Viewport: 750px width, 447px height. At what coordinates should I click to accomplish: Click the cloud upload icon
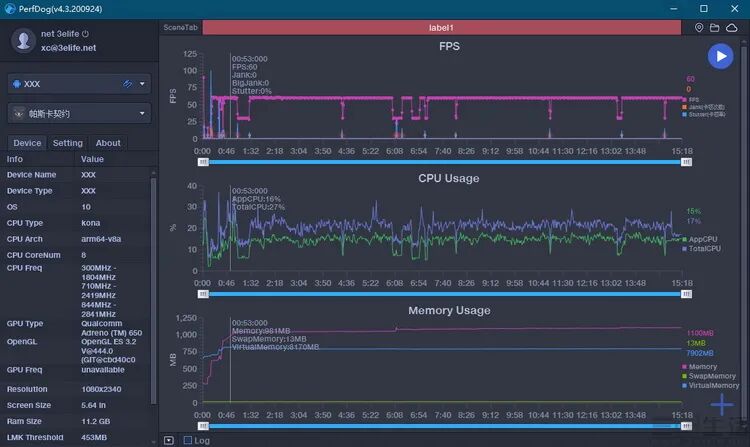click(x=732, y=28)
